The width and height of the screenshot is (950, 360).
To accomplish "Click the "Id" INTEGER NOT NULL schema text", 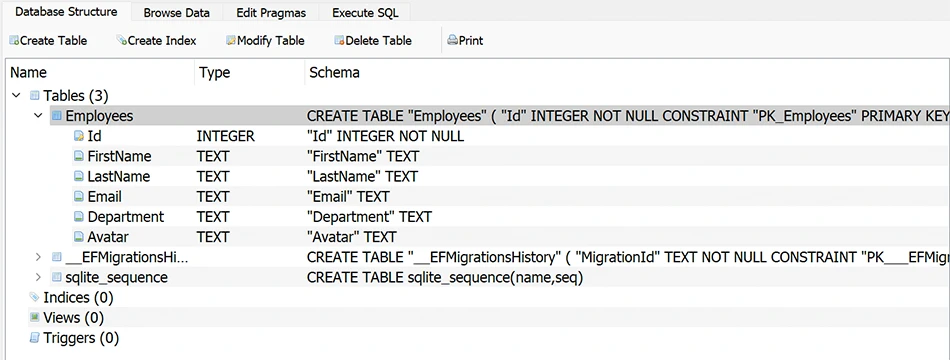I will [x=385, y=136].
